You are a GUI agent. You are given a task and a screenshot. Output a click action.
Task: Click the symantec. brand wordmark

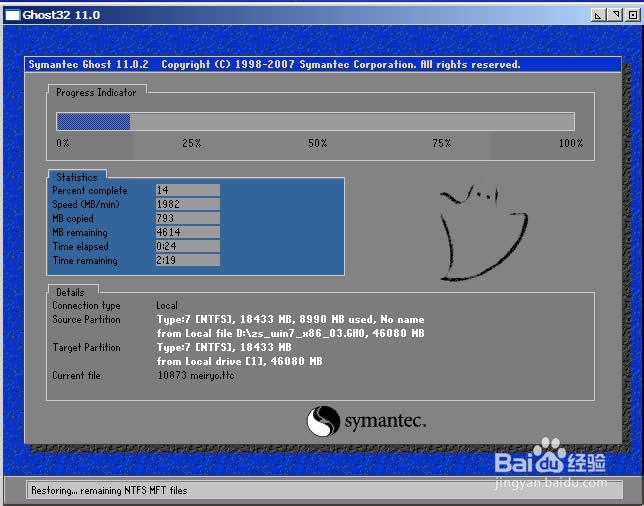click(385, 421)
